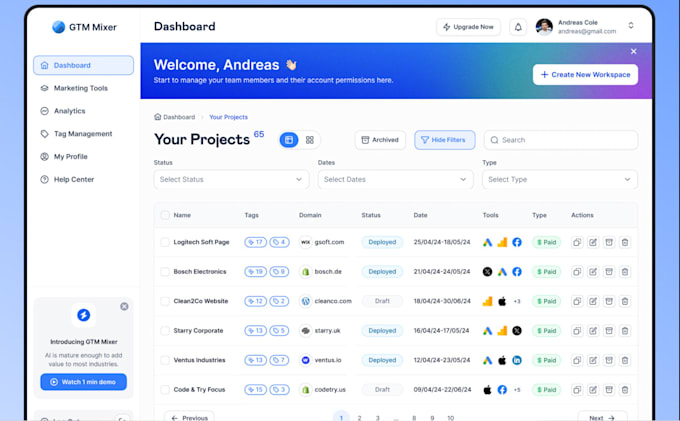The height and width of the screenshot is (421, 680).
Task: Open Dashboard in the sidebar
Action: point(83,65)
